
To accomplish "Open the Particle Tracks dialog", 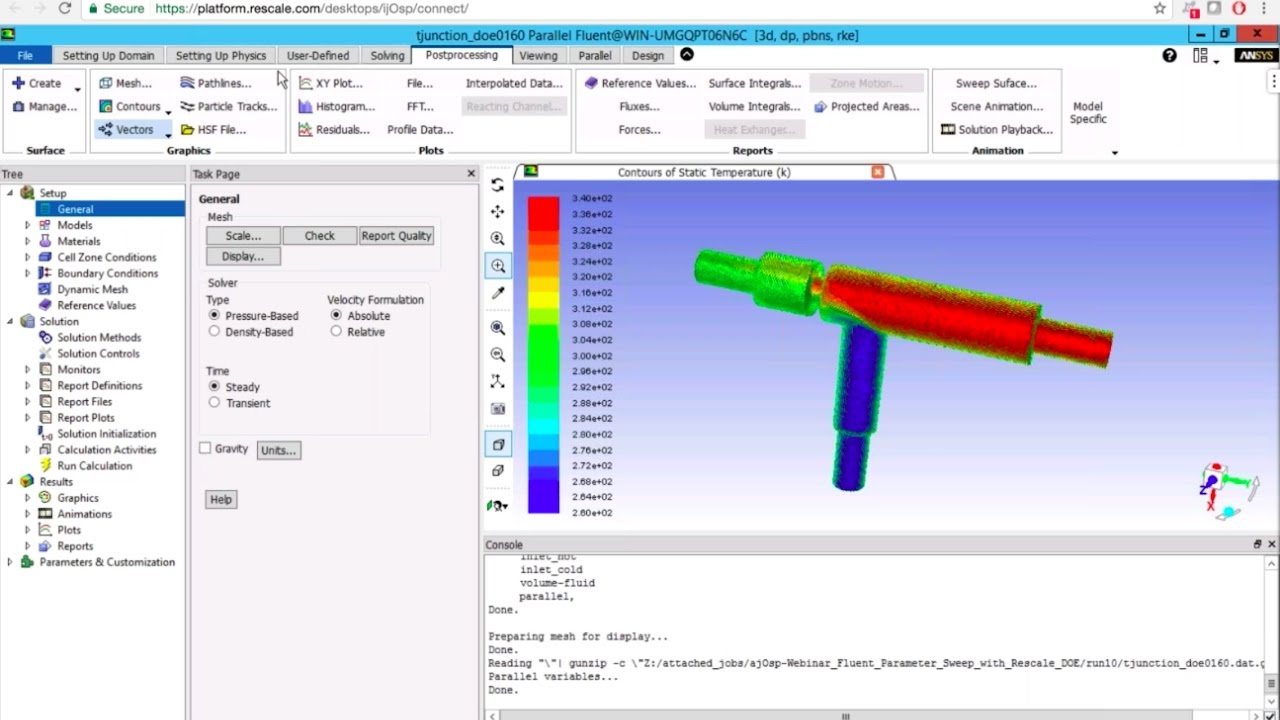I will click(x=228, y=106).
